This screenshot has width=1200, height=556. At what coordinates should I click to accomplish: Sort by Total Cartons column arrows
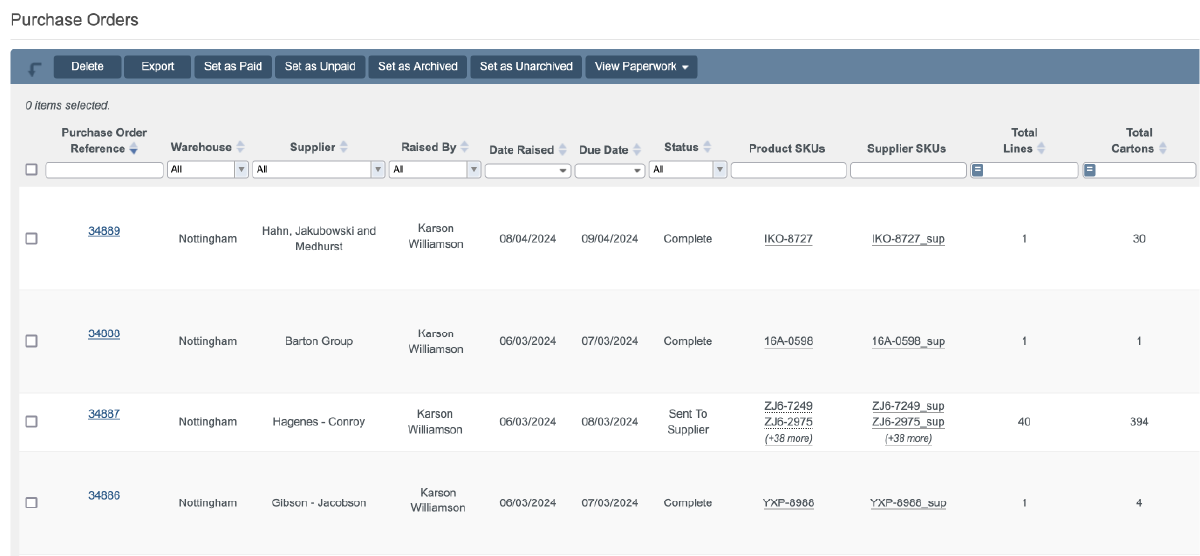tap(1163, 148)
